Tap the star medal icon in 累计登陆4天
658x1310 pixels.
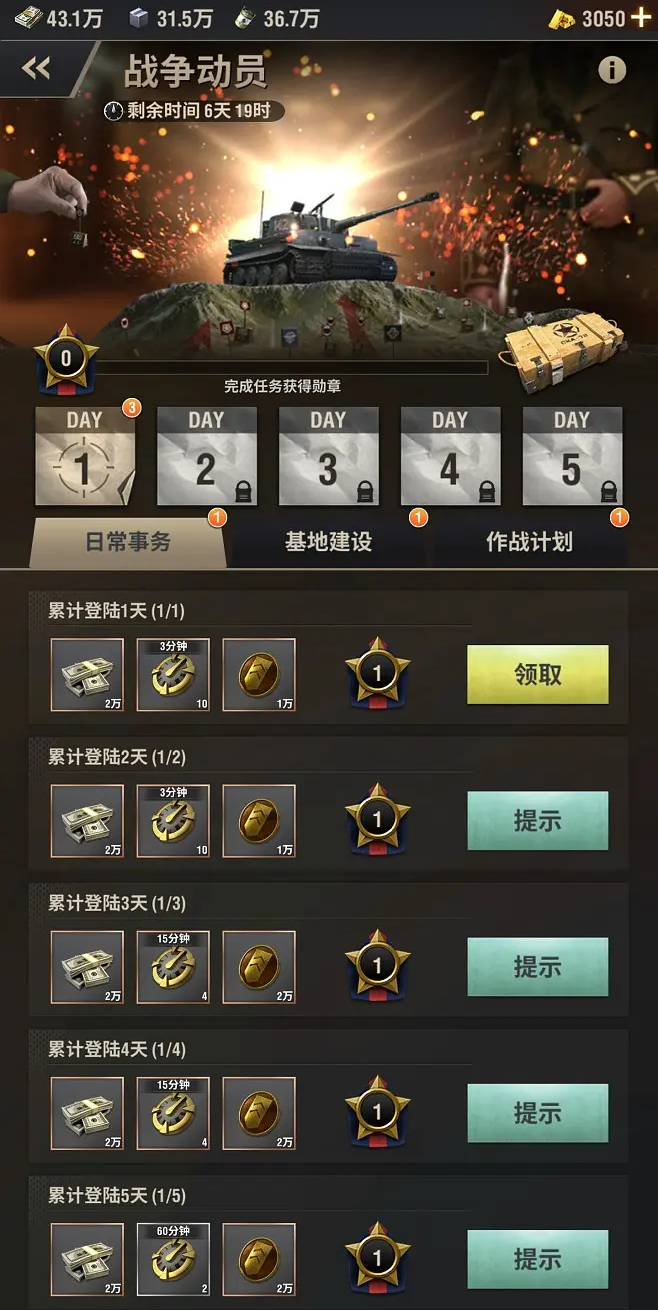377,1111
